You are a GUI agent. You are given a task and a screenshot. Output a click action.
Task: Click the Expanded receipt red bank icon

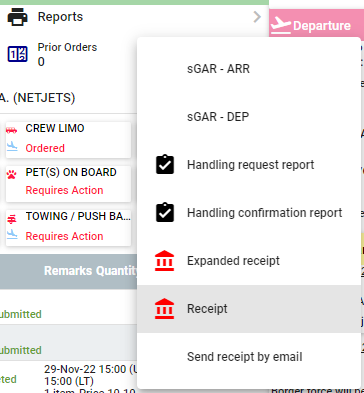tap(165, 261)
